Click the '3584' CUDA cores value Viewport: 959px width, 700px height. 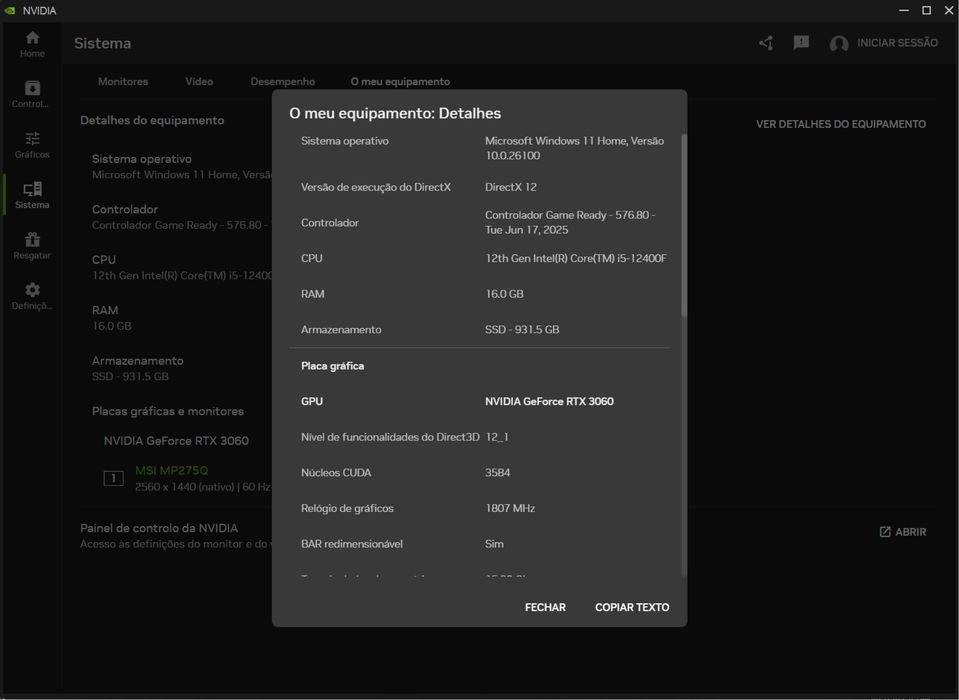coord(497,473)
